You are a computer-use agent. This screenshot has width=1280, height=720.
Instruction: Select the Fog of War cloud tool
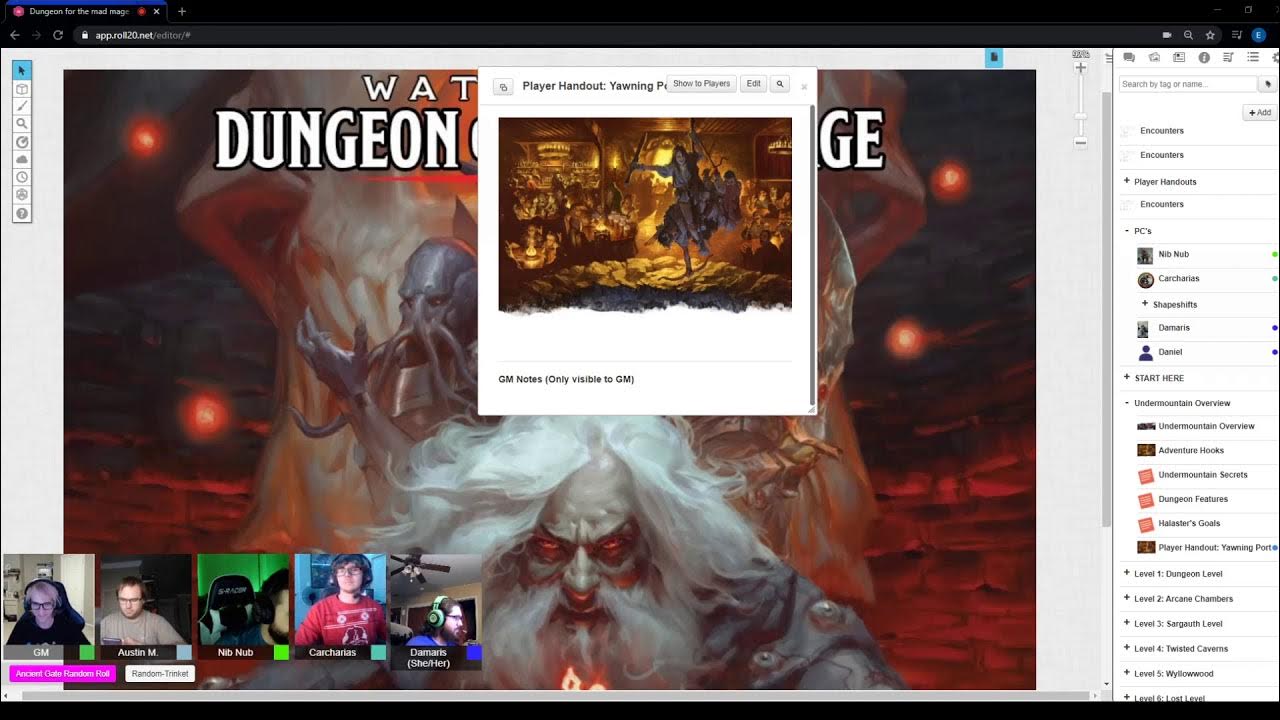22,160
